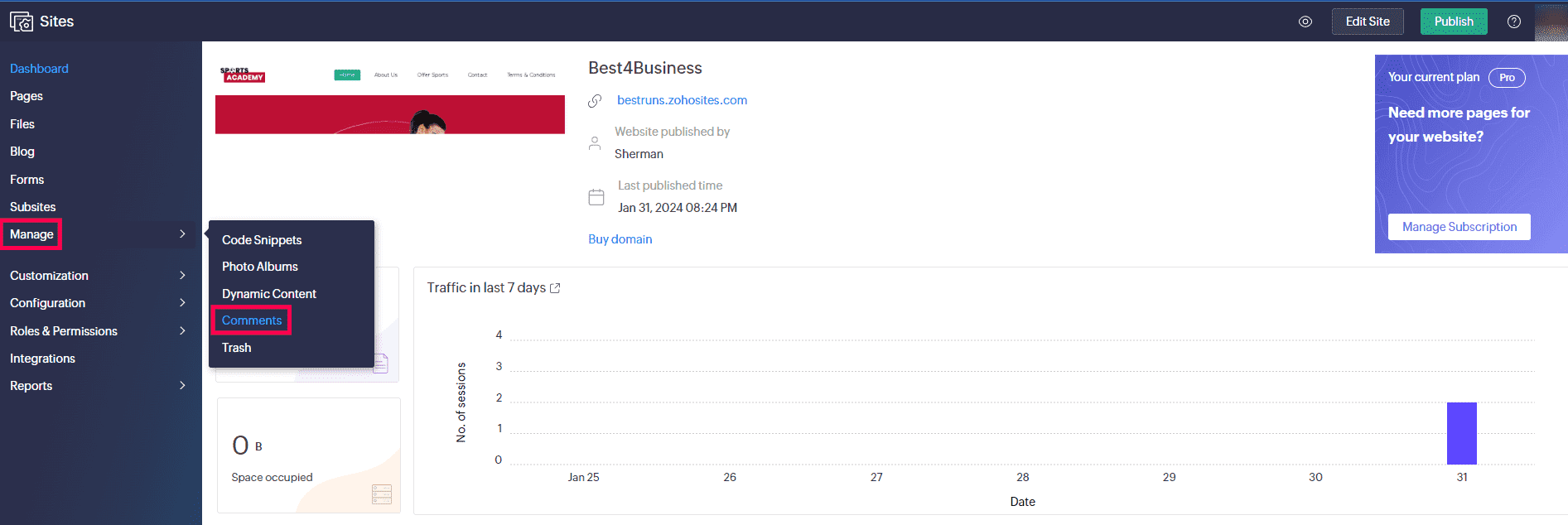Select Photo Albums from Manage submenu

260,267
